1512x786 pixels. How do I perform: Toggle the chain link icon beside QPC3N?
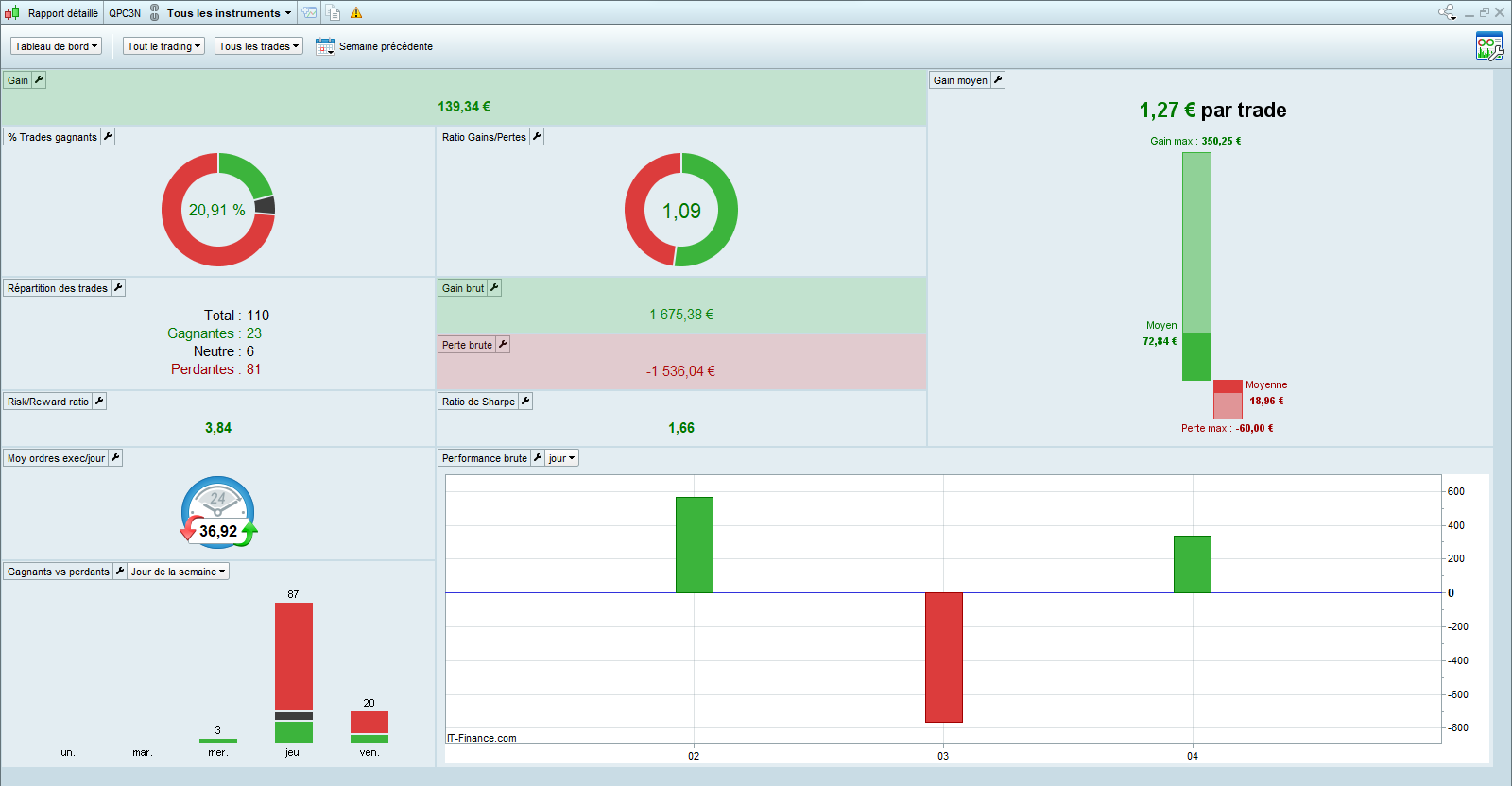(x=155, y=13)
